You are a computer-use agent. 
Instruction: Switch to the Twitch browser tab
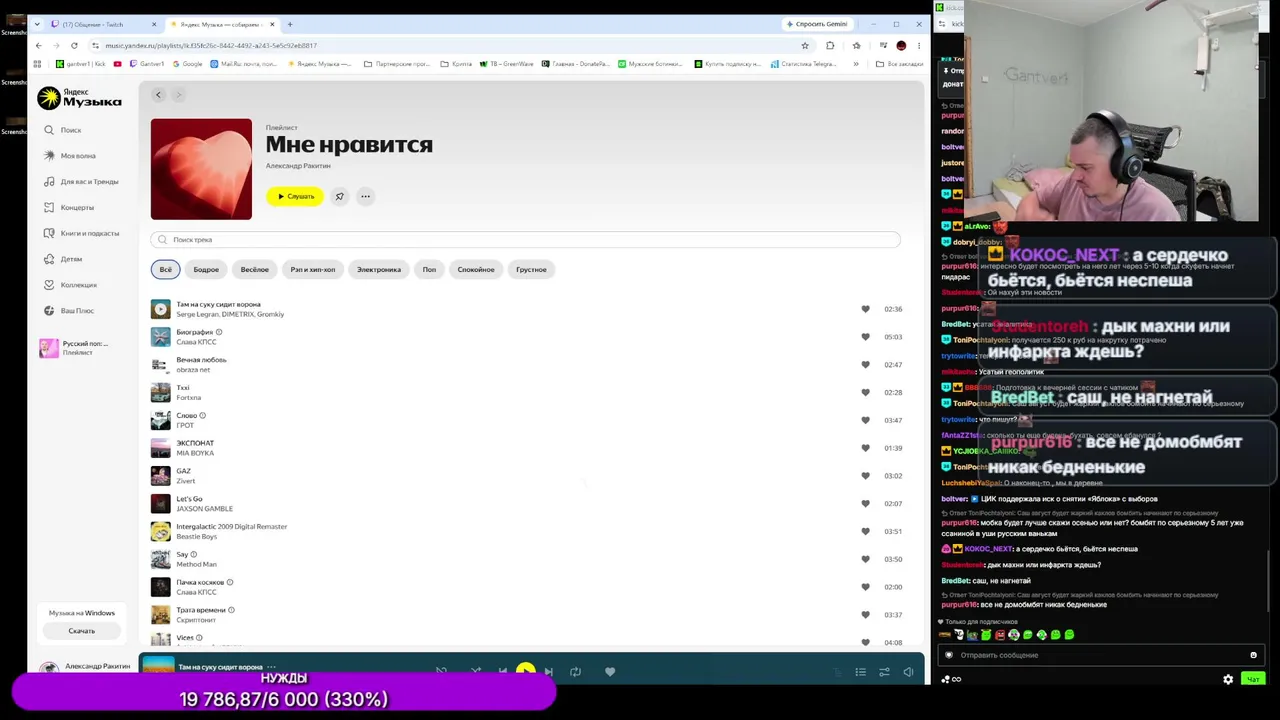pyautogui.click(x=100, y=24)
